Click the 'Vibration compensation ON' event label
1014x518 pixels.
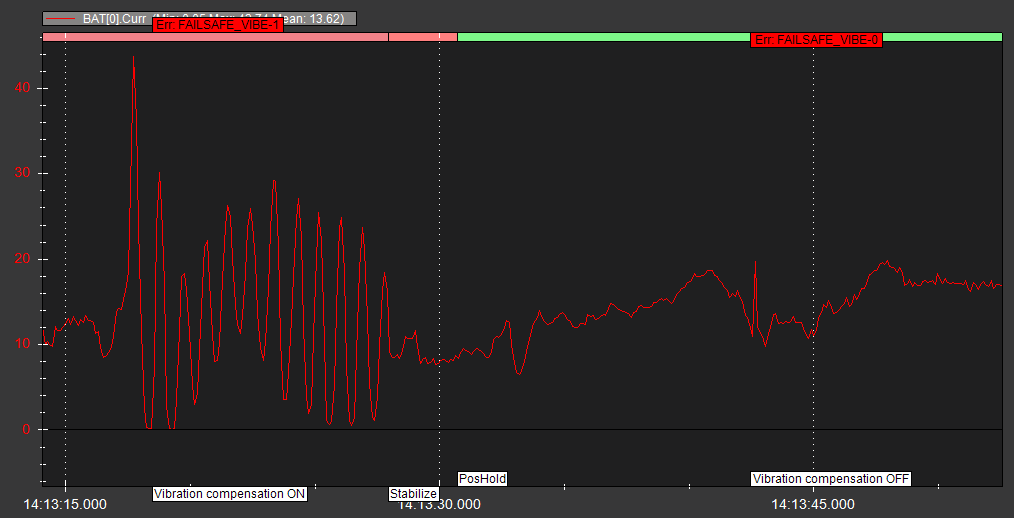(x=229, y=494)
